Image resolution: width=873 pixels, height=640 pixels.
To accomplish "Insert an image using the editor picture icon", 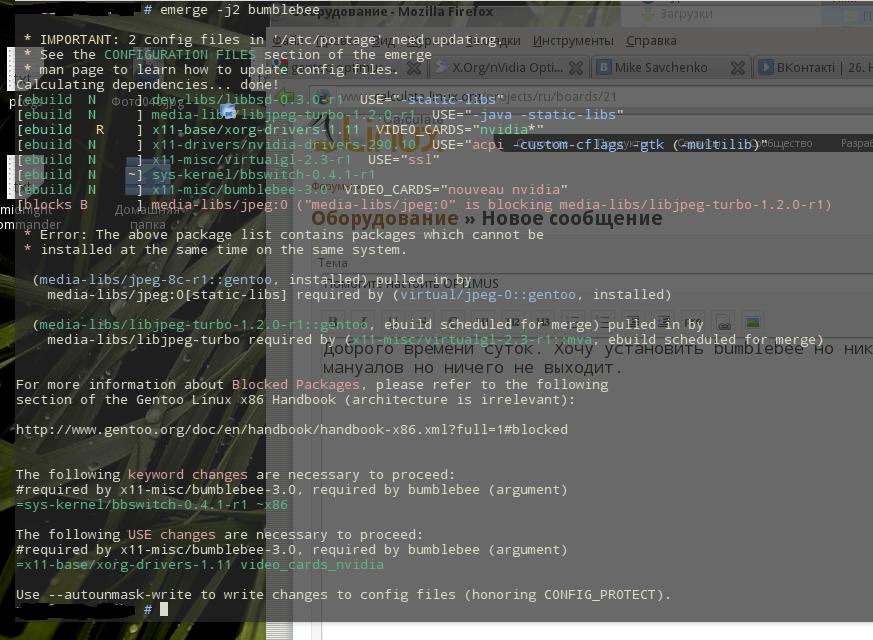I will coord(753,322).
